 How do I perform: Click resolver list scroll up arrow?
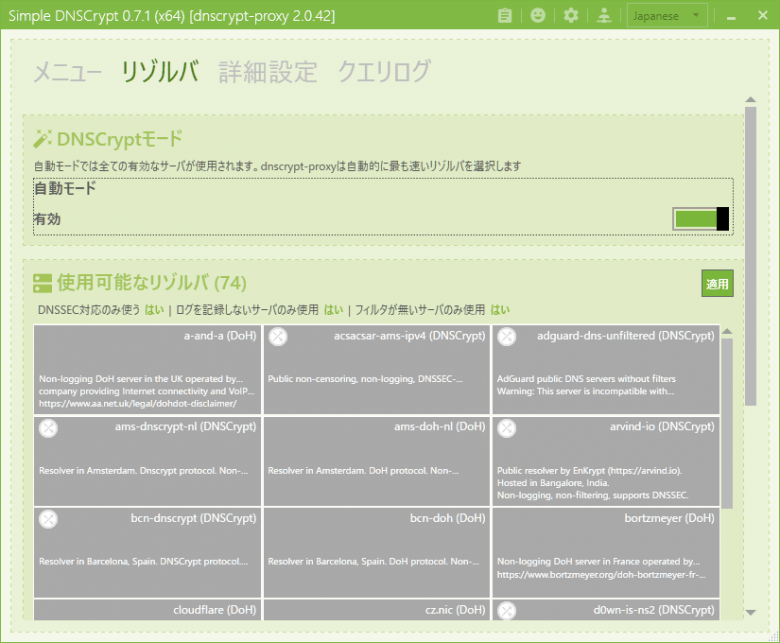[727, 331]
